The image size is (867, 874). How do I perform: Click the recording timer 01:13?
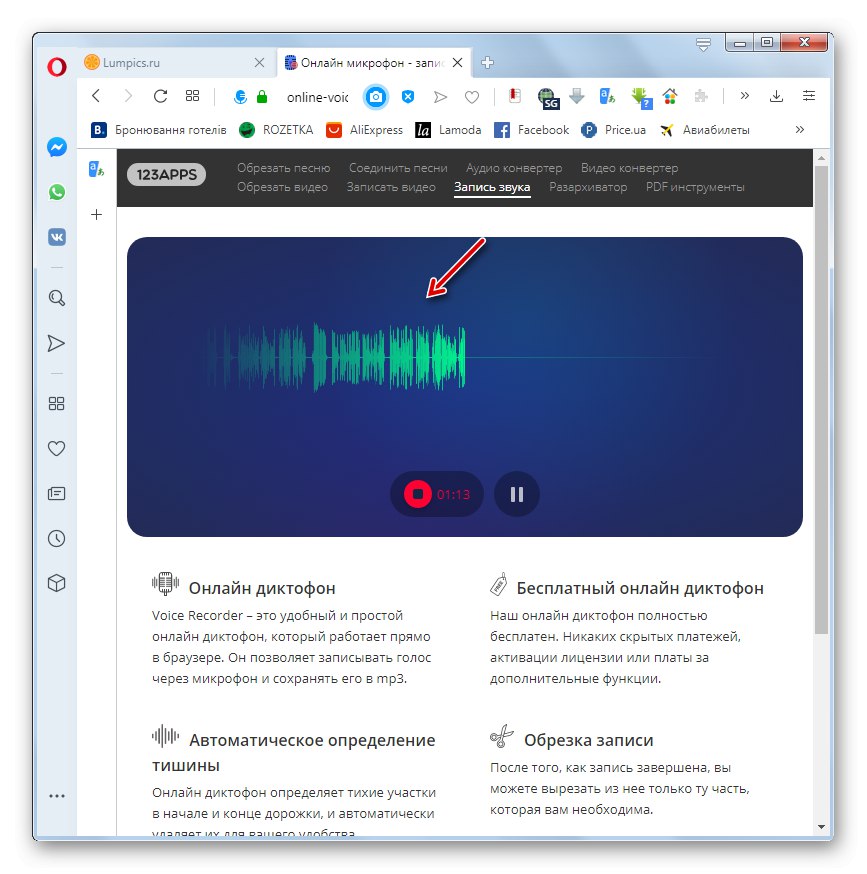tap(453, 494)
